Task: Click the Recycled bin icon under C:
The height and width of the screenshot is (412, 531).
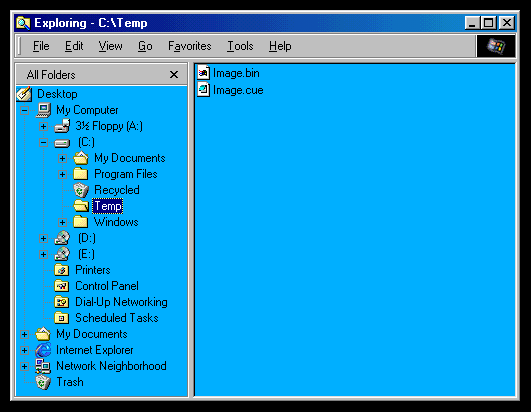Action: point(81,190)
